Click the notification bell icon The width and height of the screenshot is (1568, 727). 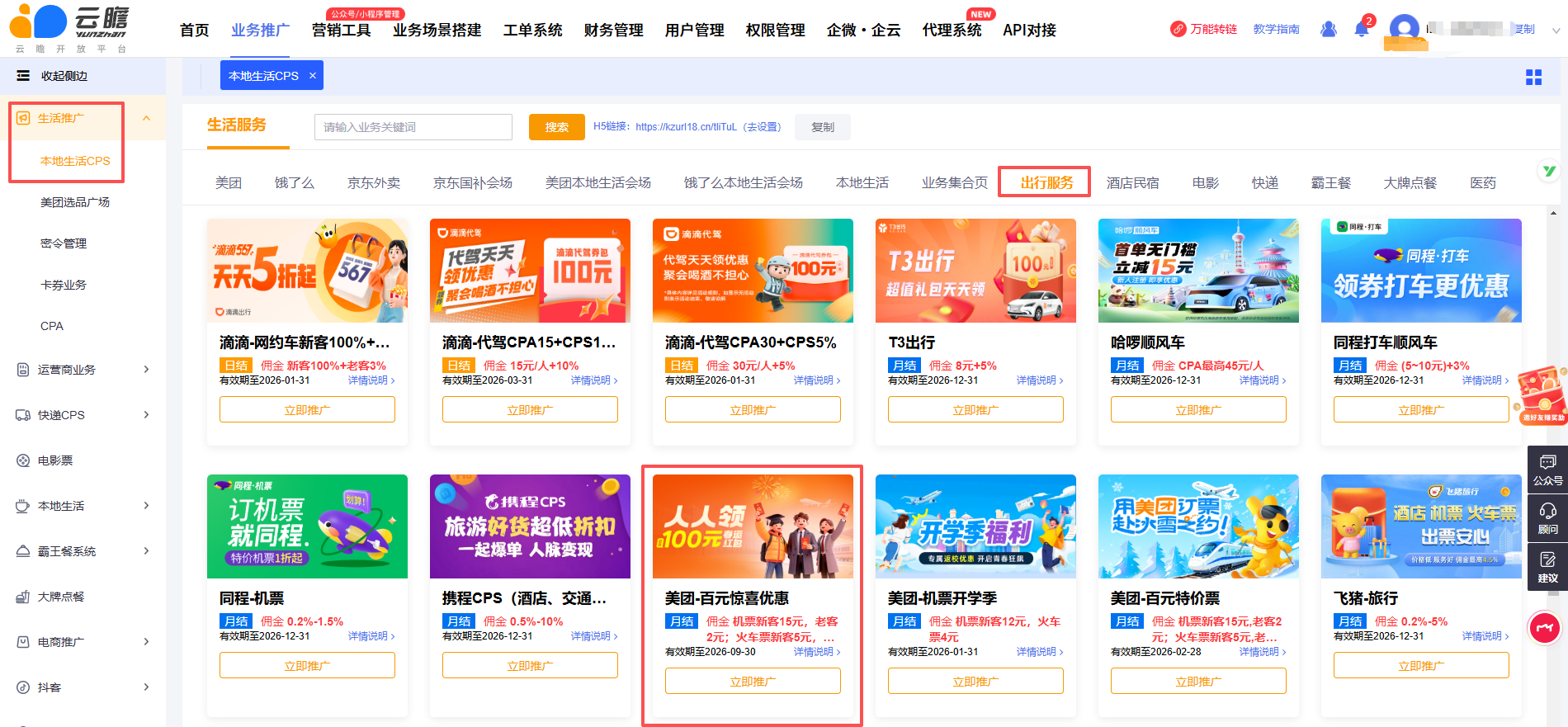point(1362,30)
